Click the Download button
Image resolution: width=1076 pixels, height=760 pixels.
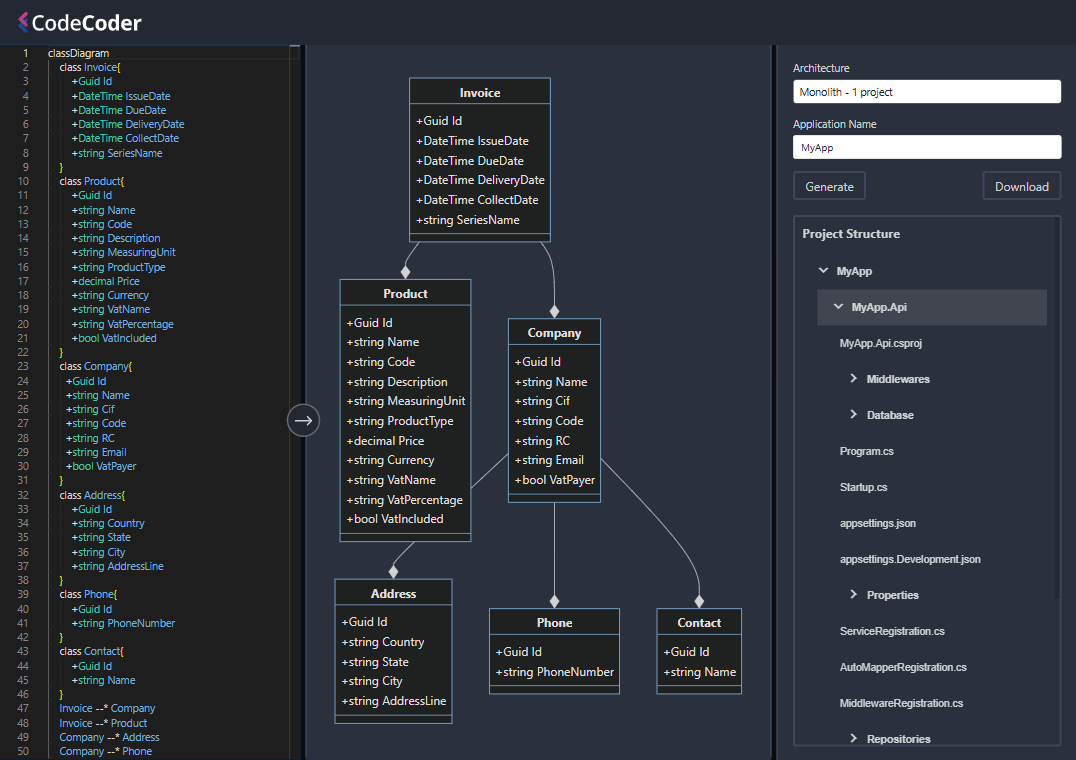[1021, 185]
